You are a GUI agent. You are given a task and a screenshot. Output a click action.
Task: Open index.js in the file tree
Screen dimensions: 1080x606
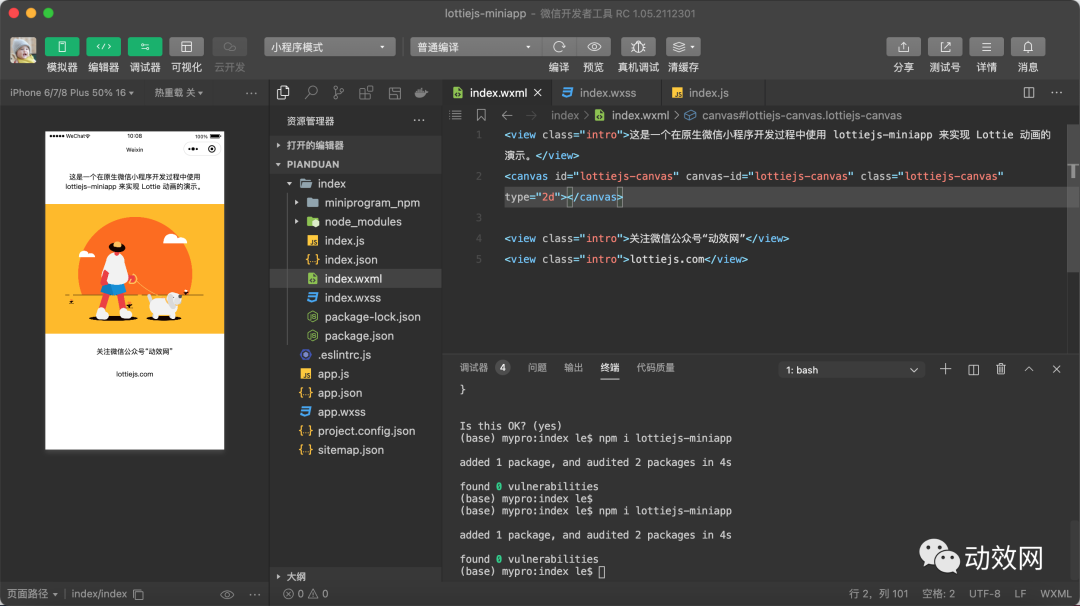[x=355, y=240]
